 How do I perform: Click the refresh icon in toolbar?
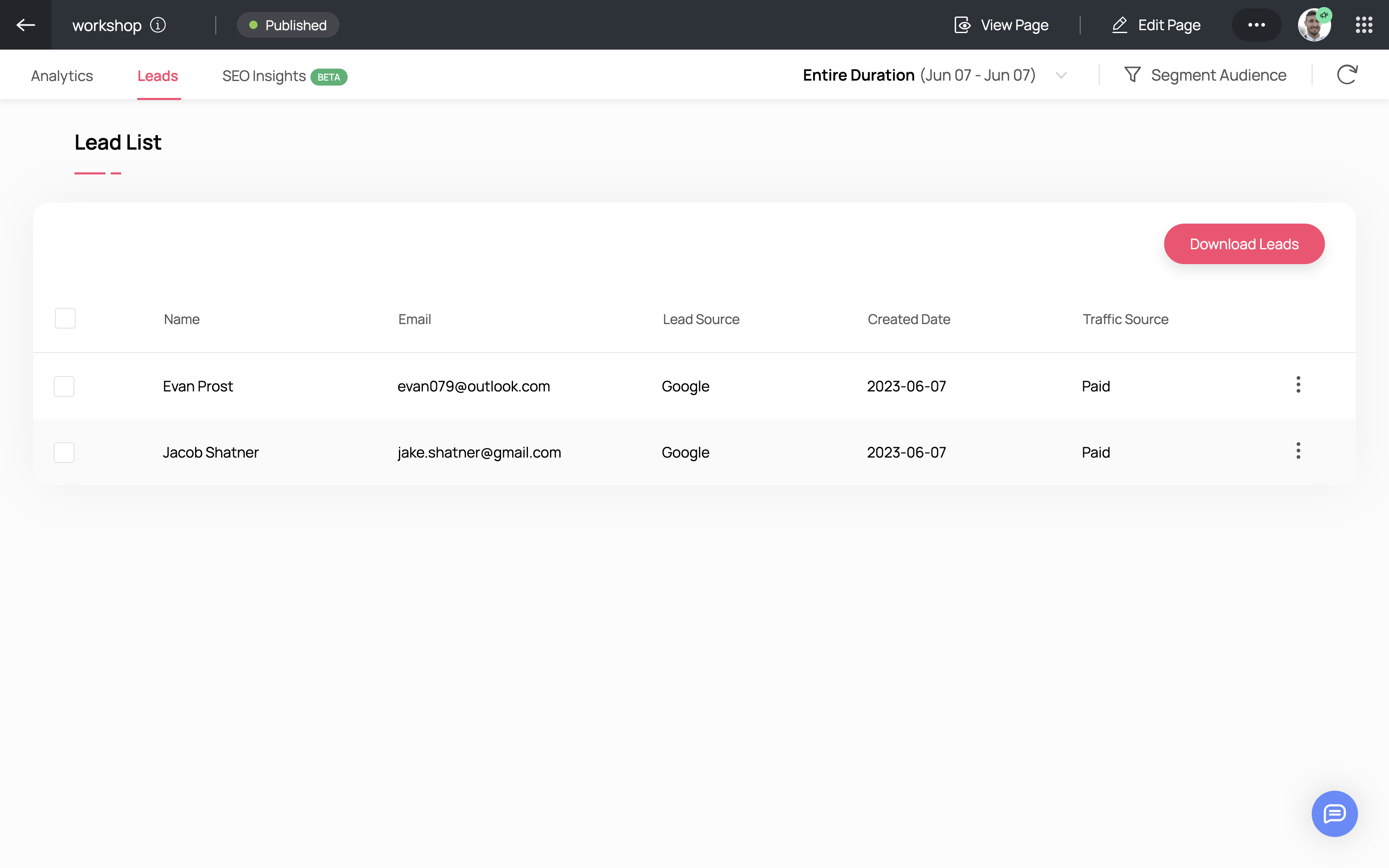click(1346, 75)
